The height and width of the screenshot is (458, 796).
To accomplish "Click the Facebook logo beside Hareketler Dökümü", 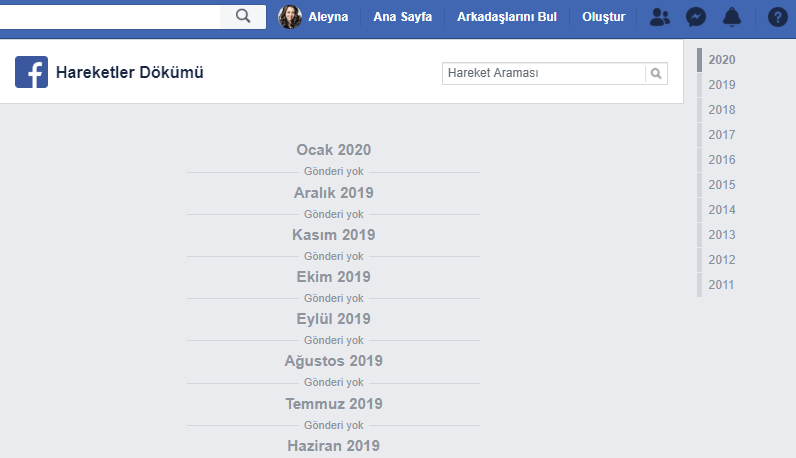I will (x=31, y=72).
